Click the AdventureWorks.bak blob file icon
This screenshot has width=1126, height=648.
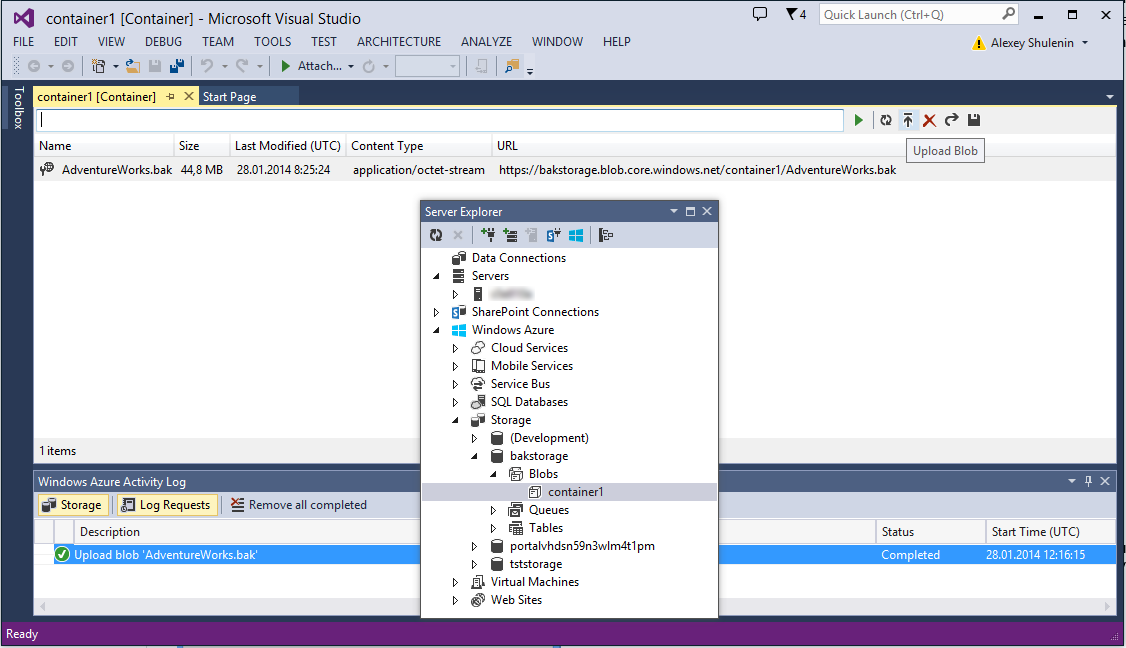pos(47,170)
